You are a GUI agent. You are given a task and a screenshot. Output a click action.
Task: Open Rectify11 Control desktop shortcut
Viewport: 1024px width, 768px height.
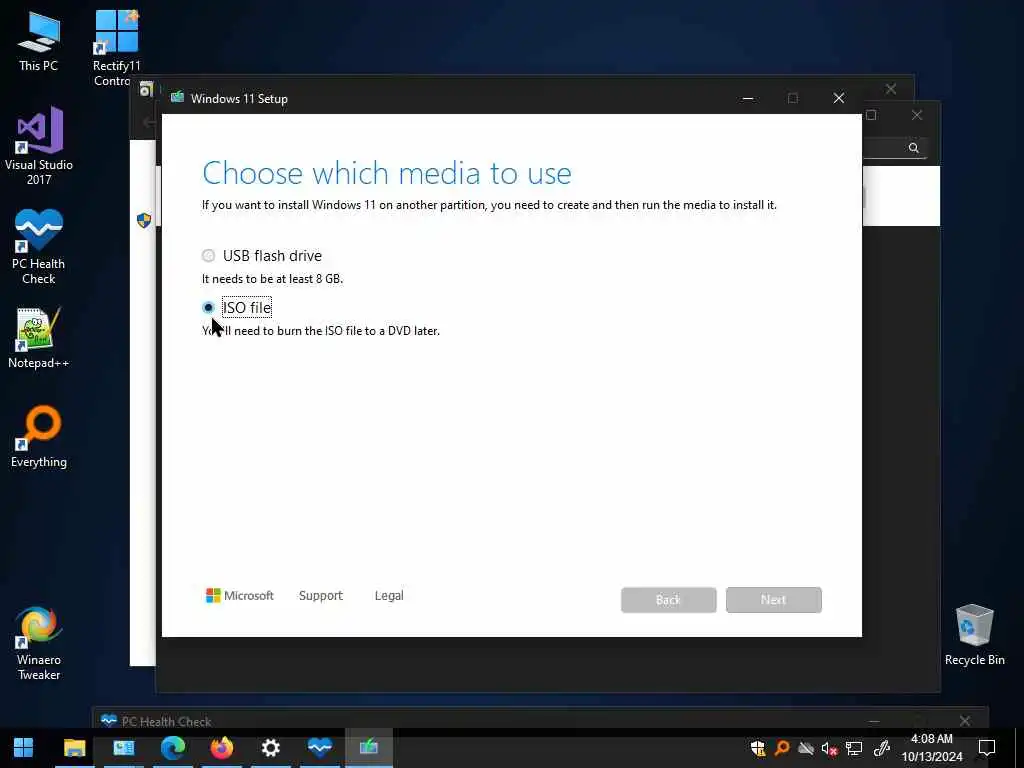116,48
